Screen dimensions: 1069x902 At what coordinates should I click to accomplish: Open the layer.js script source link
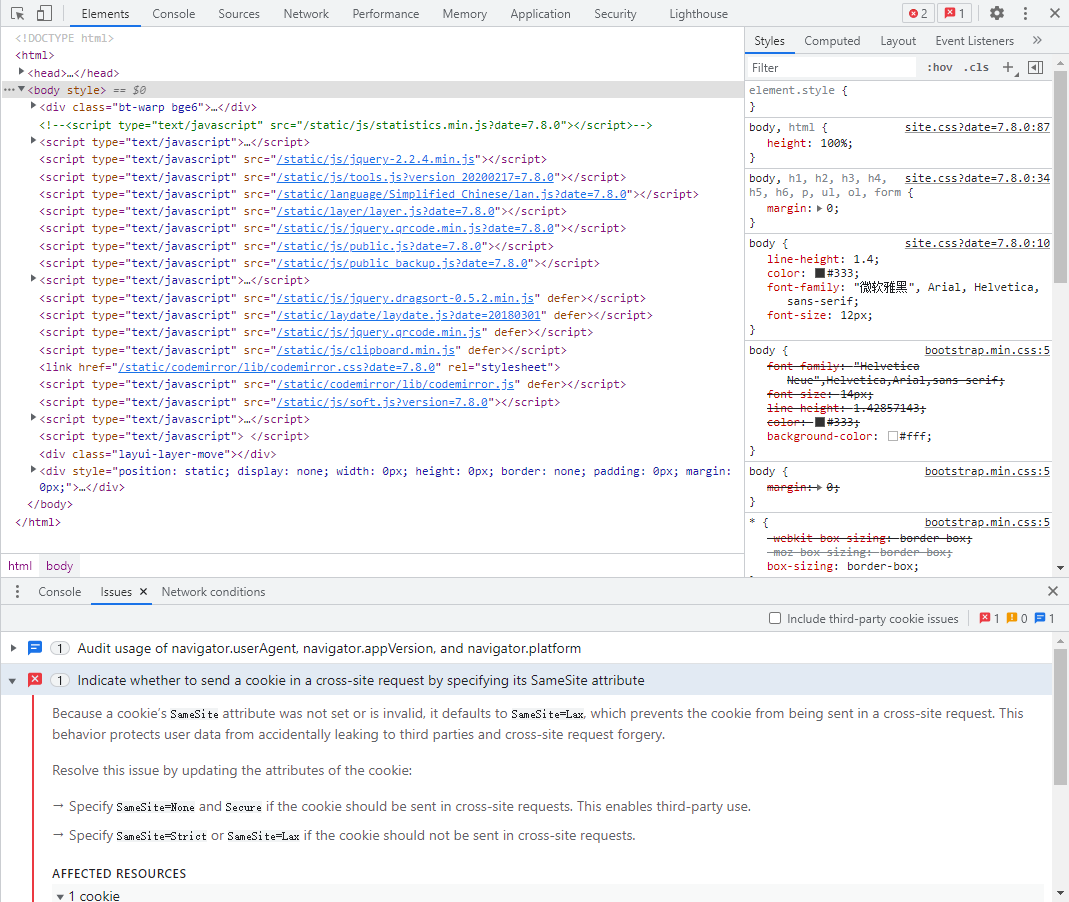386,211
